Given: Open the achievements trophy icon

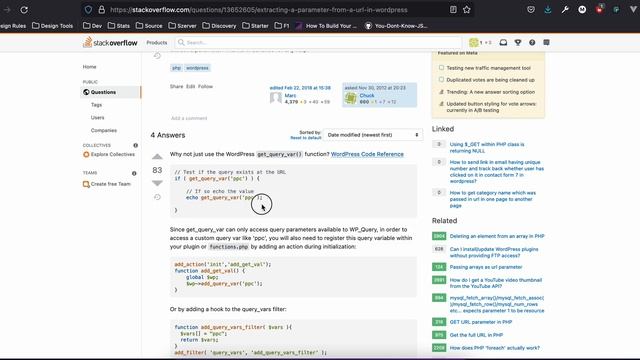Looking at the screenshot, I should point(518,42).
